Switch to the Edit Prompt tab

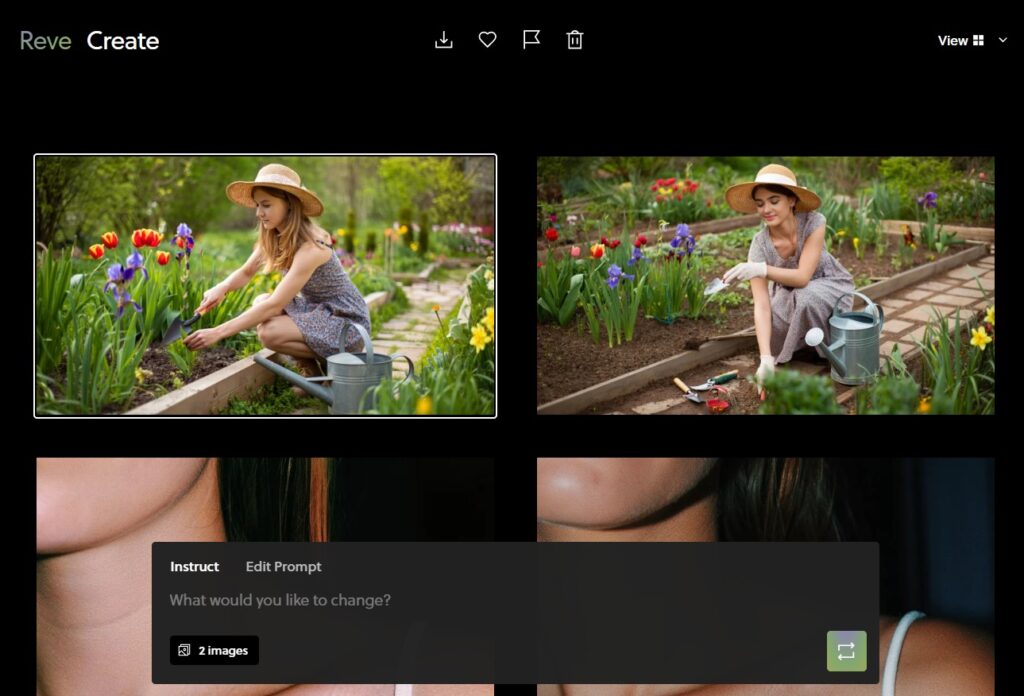click(x=283, y=567)
